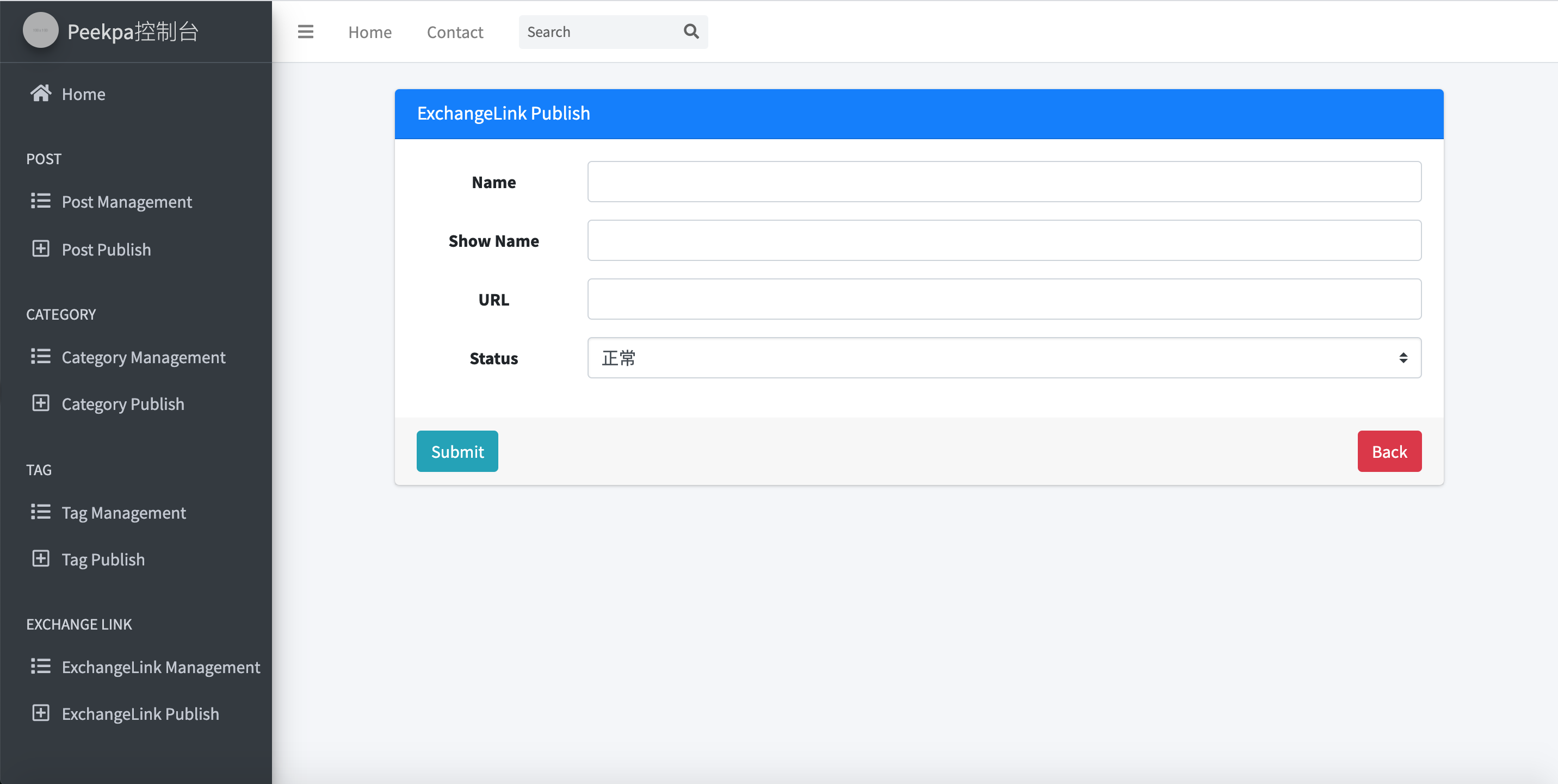Go to Tag Management in sidebar

click(123, 513)
